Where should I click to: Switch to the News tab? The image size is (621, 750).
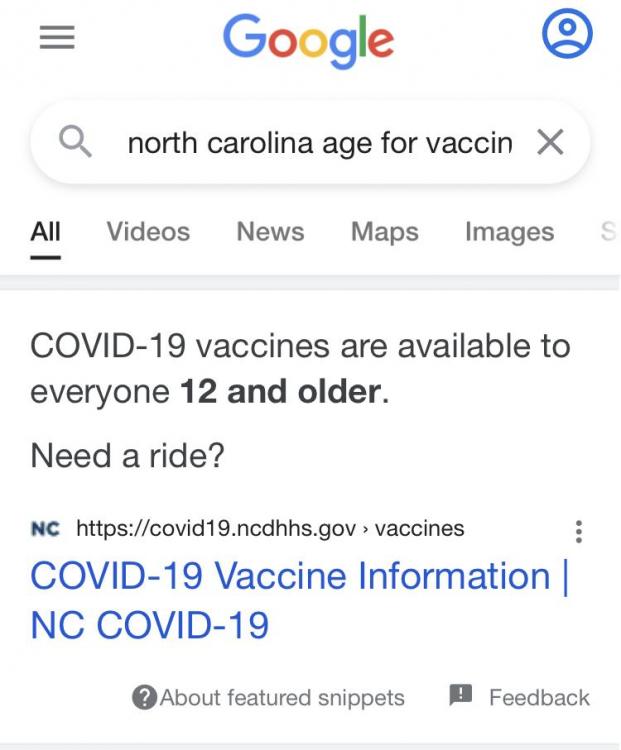point(270,232)
